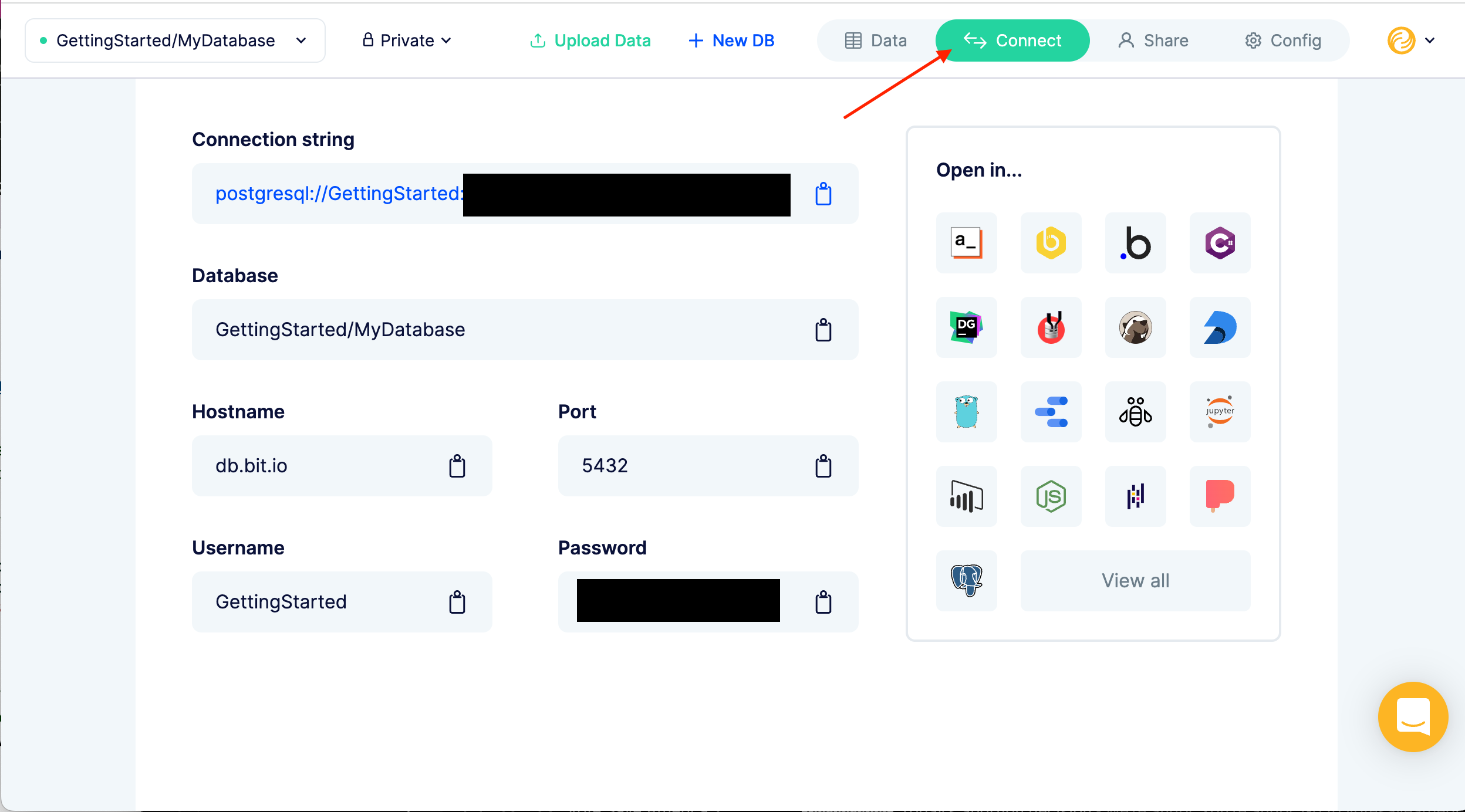Copy the hostname db.bit.io
This screenshot has width=1465, height=812.
coord(457,466)
